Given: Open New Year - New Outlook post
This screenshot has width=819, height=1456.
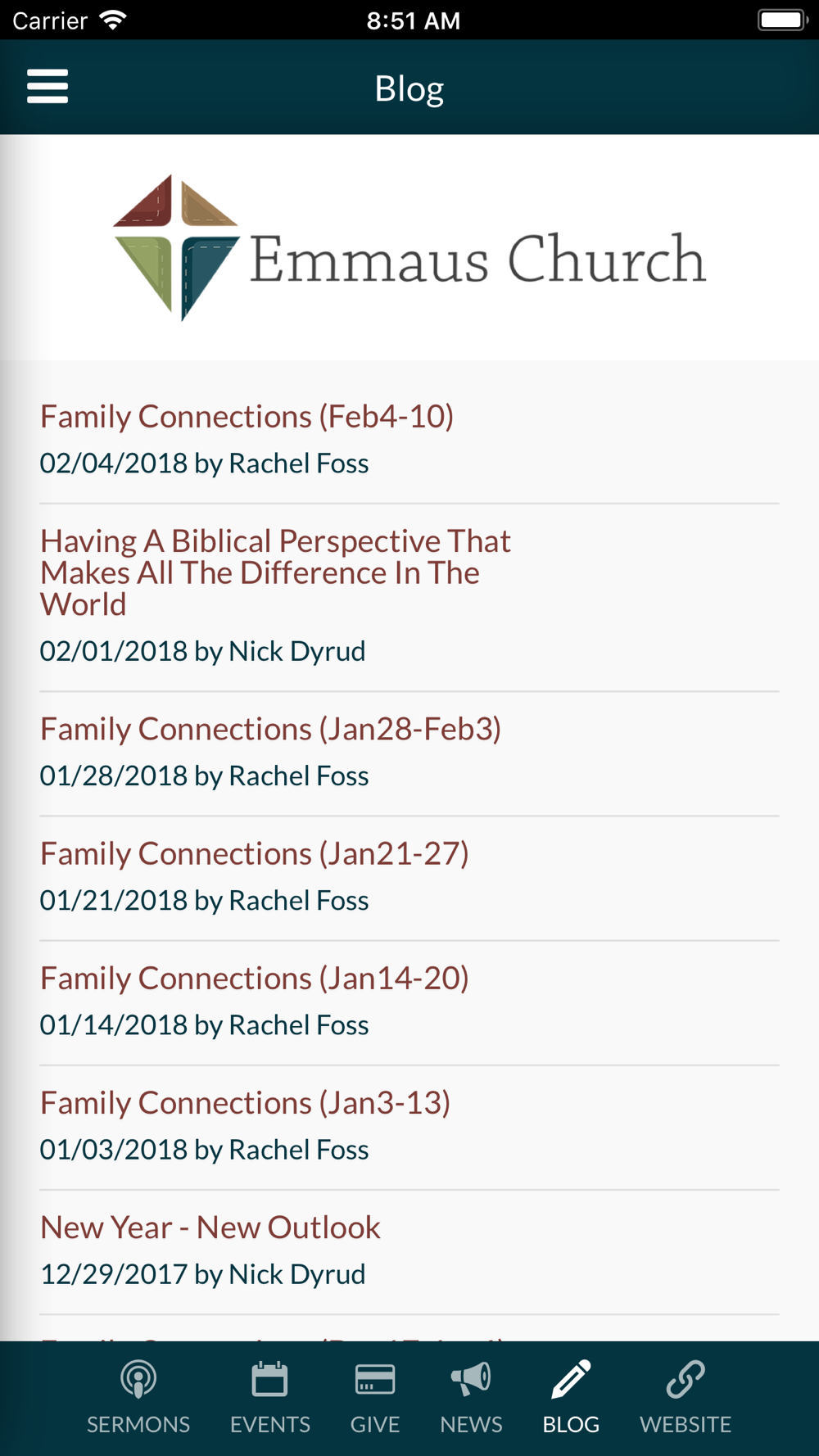Looking at the screenshot, I should tap(210, 1227).
